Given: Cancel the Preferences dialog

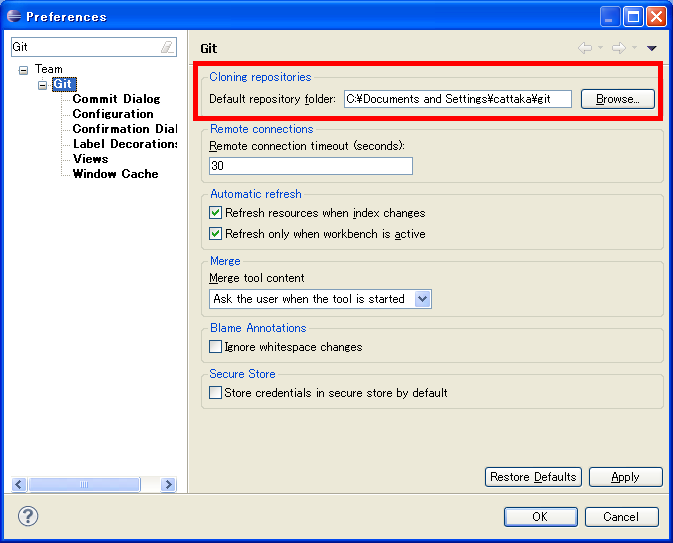Looking at the screenshot, I should [x=621, y=517].
